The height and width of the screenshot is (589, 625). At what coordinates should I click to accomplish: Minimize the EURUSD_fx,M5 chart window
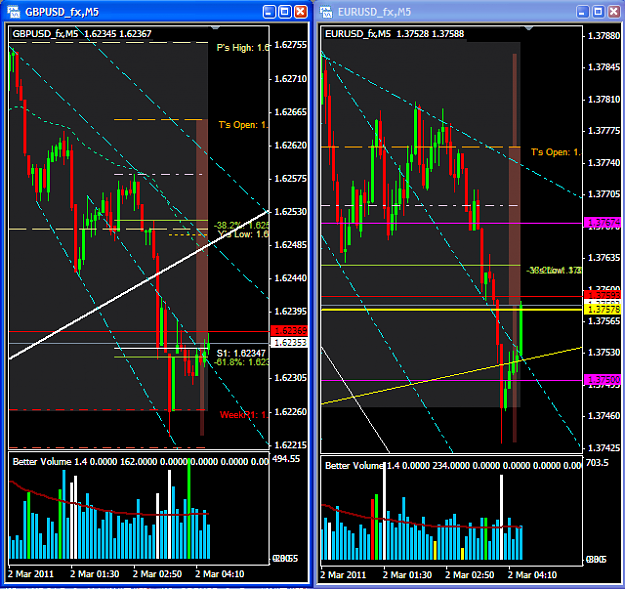click(582, 12)
